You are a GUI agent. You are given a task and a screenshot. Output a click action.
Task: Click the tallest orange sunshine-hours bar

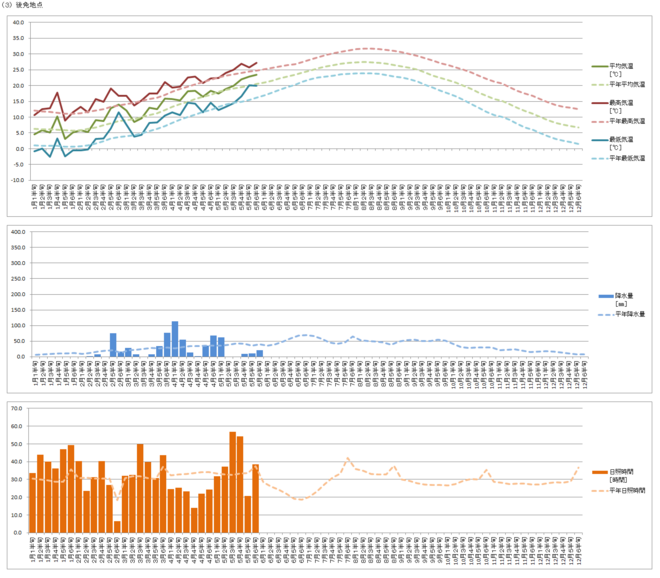232,482
